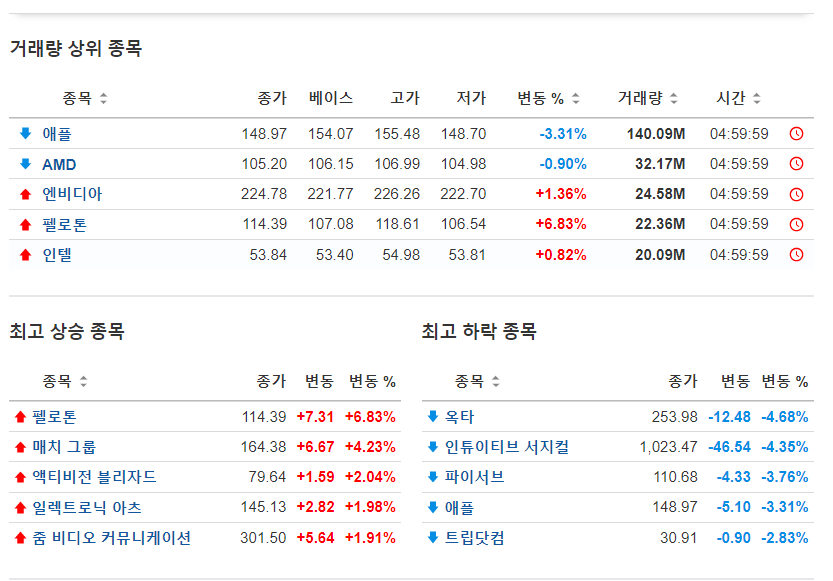Open 애플 link in volume leaders table
This screenshot has width=833, height=581.
click(x=57, y=134)
